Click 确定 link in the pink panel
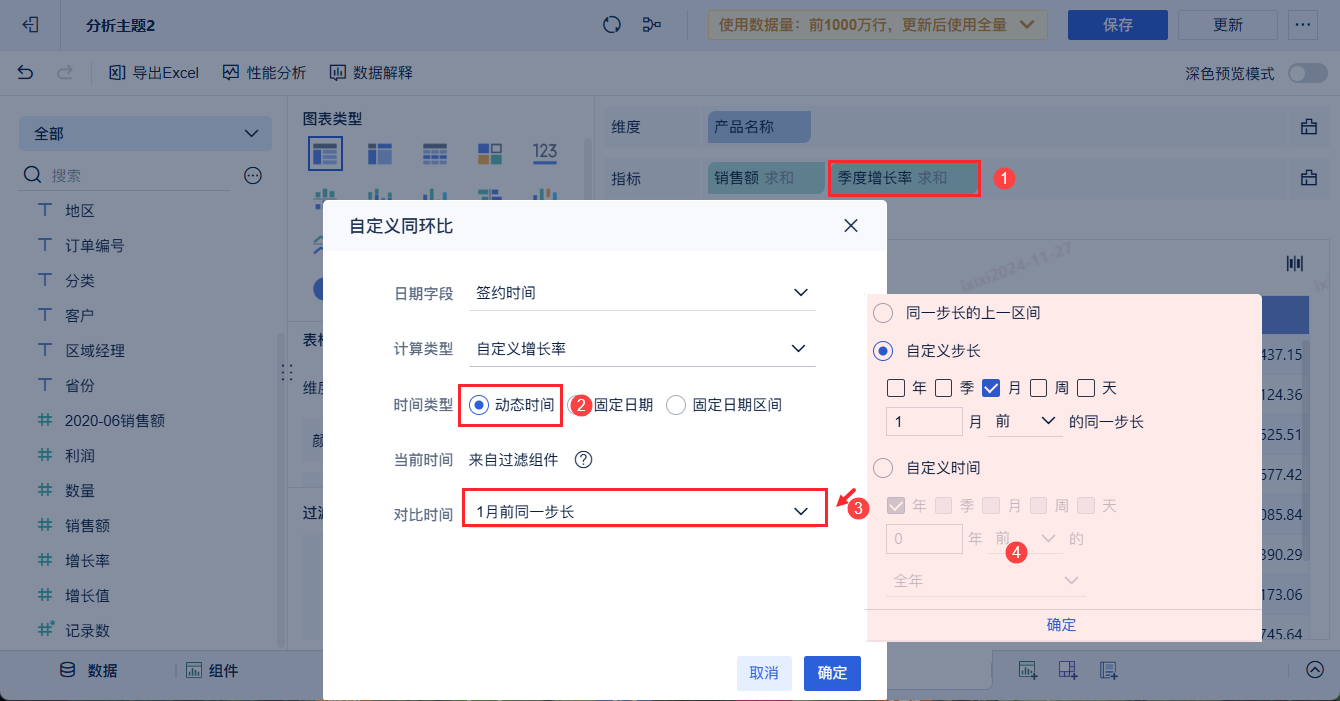 [x=1062, y=625]
